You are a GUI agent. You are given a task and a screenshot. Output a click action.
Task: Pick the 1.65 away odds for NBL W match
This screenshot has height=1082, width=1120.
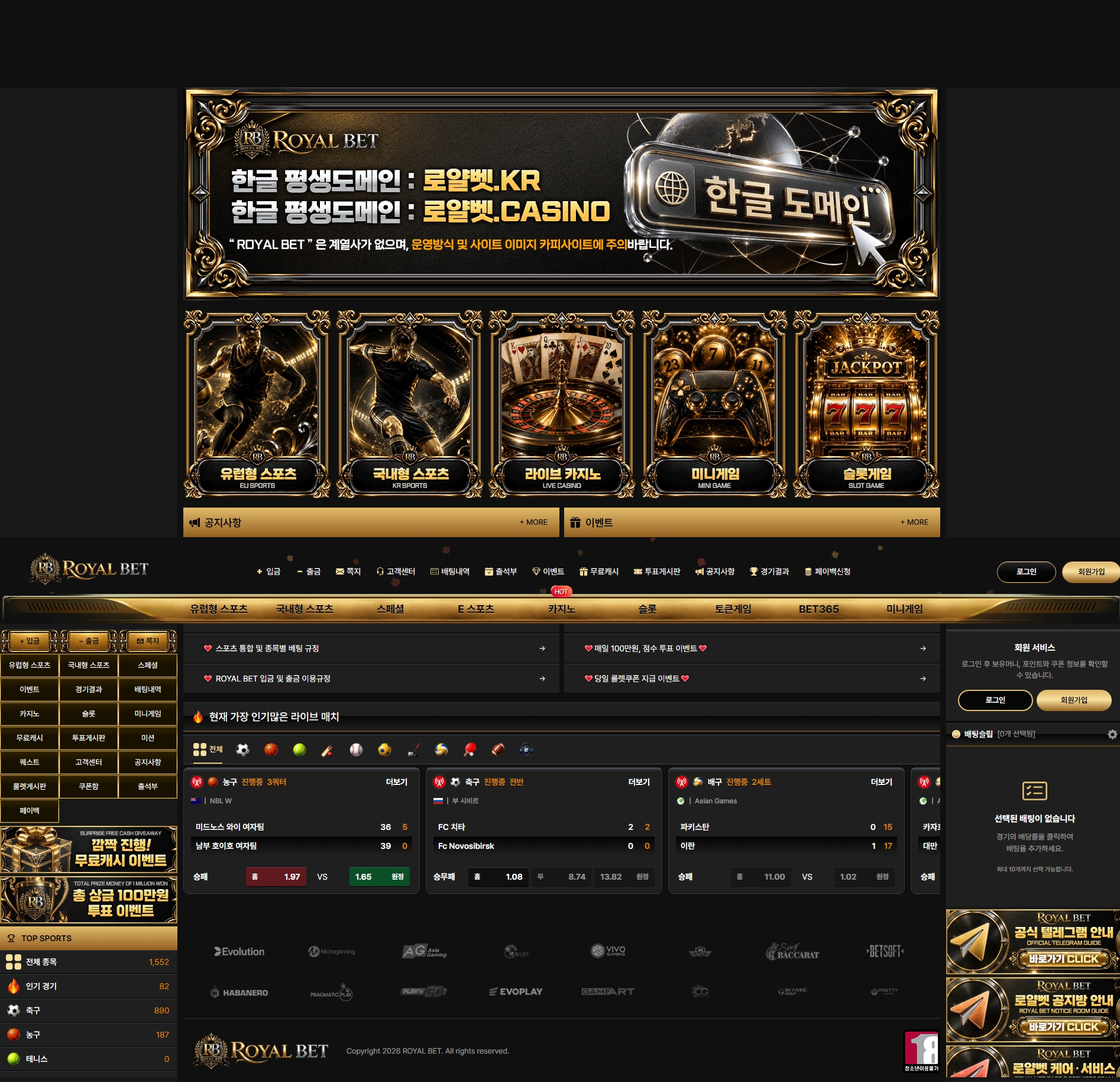pos(379,877)
